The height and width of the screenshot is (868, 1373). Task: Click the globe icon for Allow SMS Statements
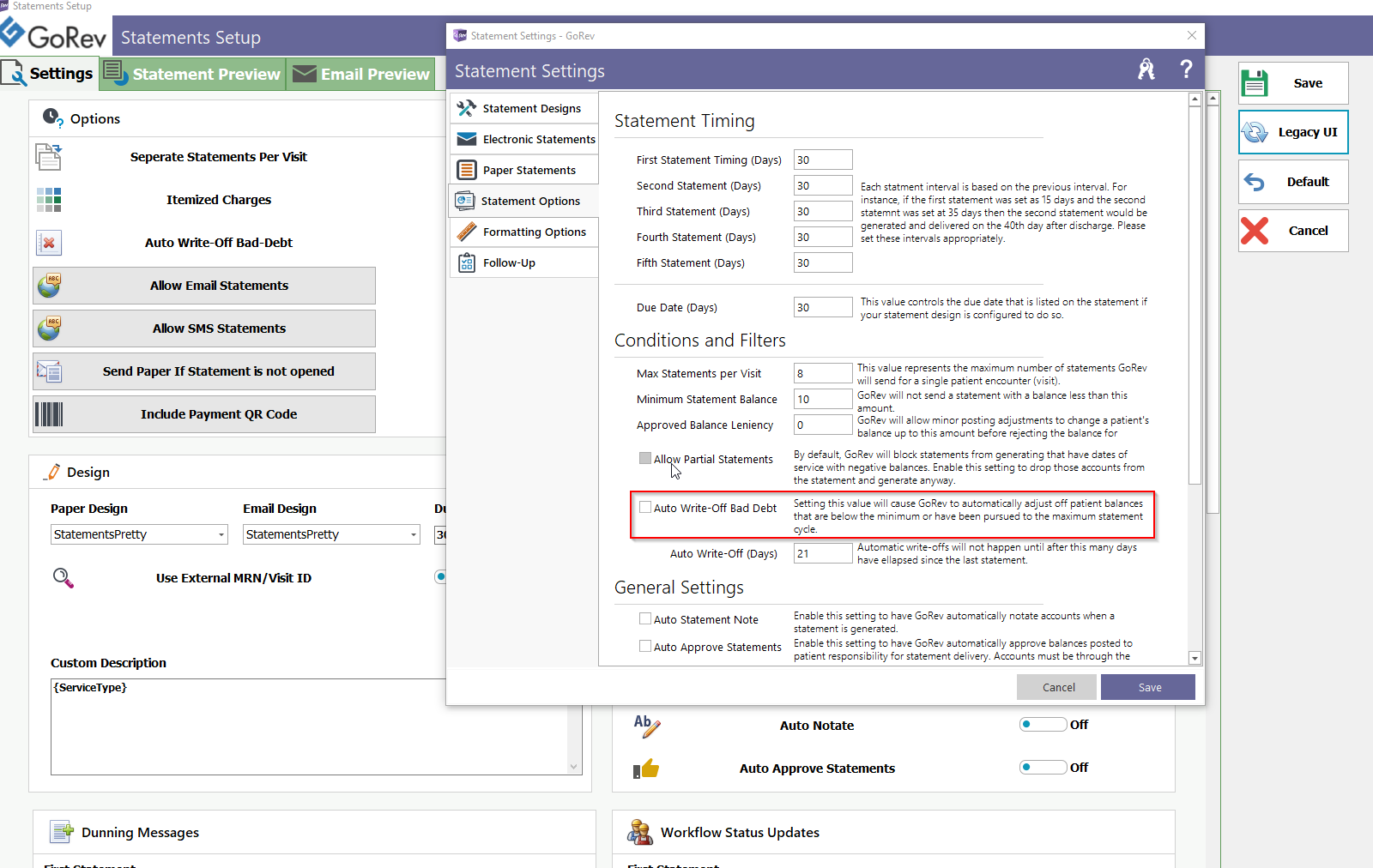point(49,329)
